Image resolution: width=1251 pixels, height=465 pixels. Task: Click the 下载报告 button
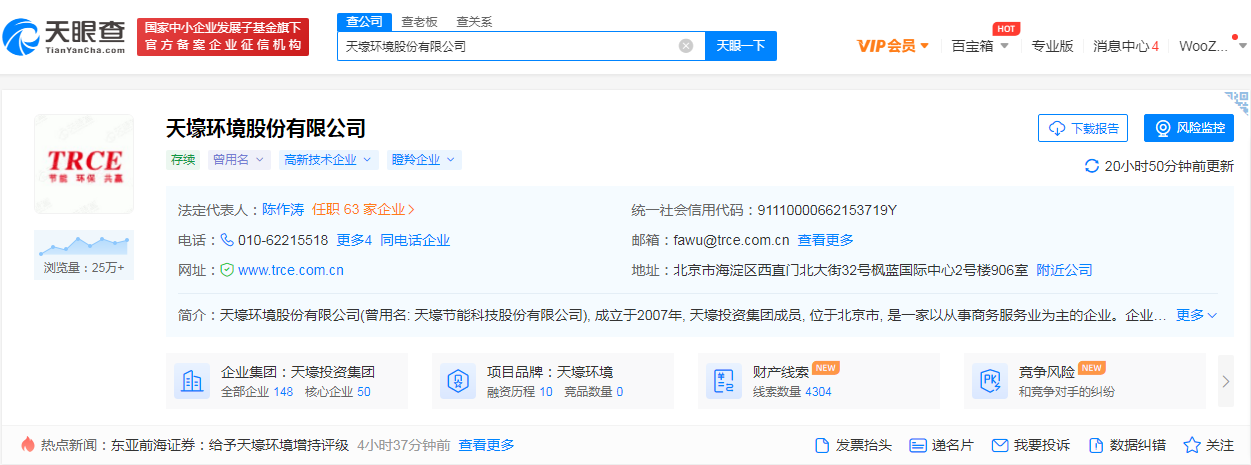point(1083,128)
